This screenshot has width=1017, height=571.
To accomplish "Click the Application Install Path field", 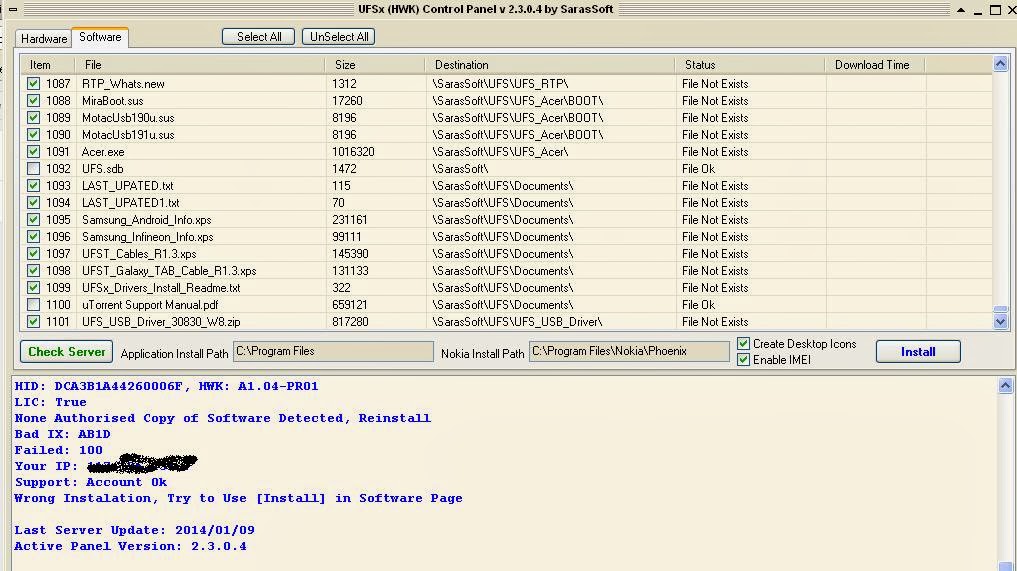I will [x=333, y=352].
